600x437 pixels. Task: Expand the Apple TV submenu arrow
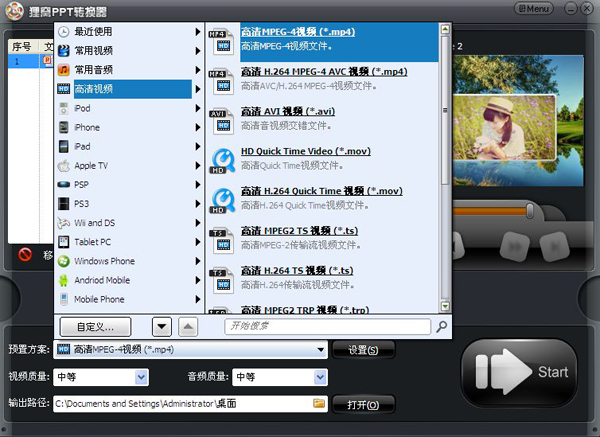point(197,166)
